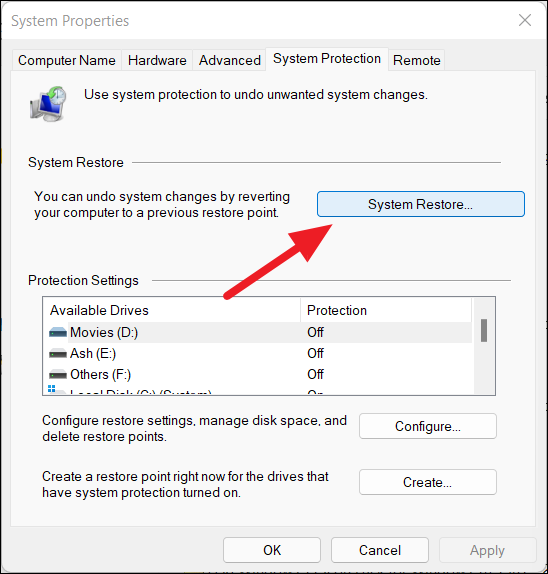This screenshot has width=548, height=574.
Task: Open the Hardware tab
Action: click(x=157, y=60)
